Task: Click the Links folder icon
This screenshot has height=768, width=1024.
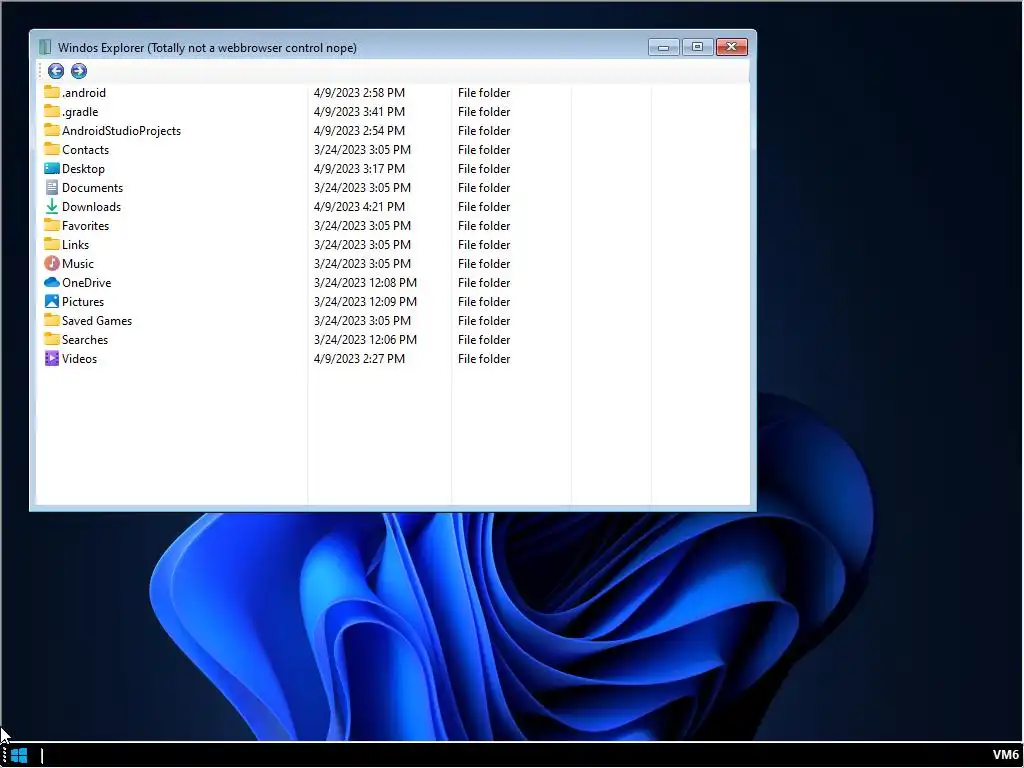Action: point(52,244)
